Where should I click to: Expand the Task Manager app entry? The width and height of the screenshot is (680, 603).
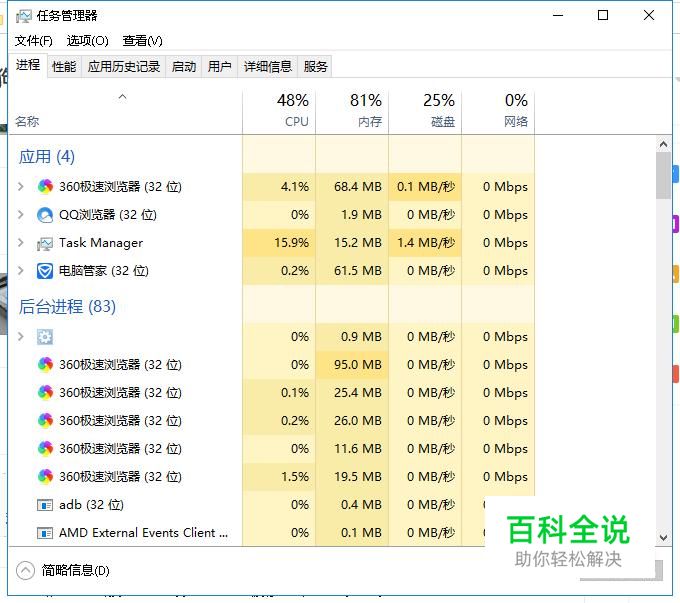point(20,243)
